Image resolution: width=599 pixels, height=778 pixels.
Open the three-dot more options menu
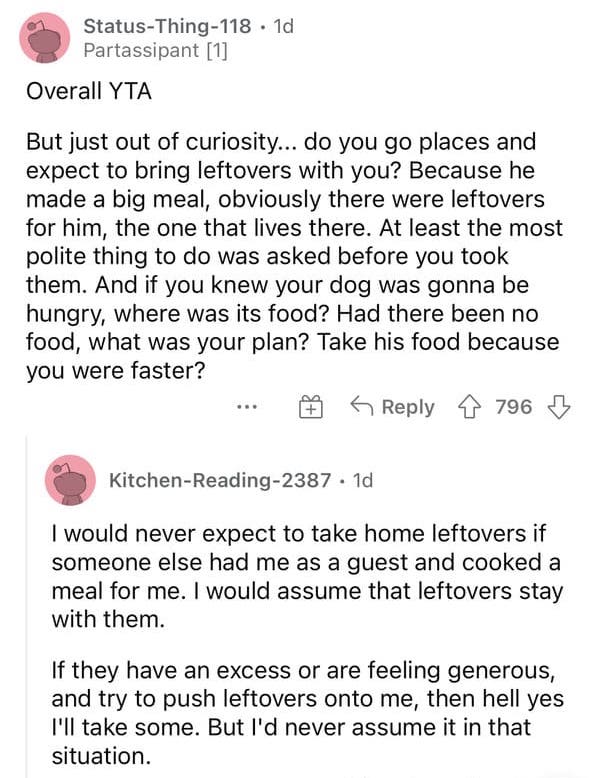[247, 407]
